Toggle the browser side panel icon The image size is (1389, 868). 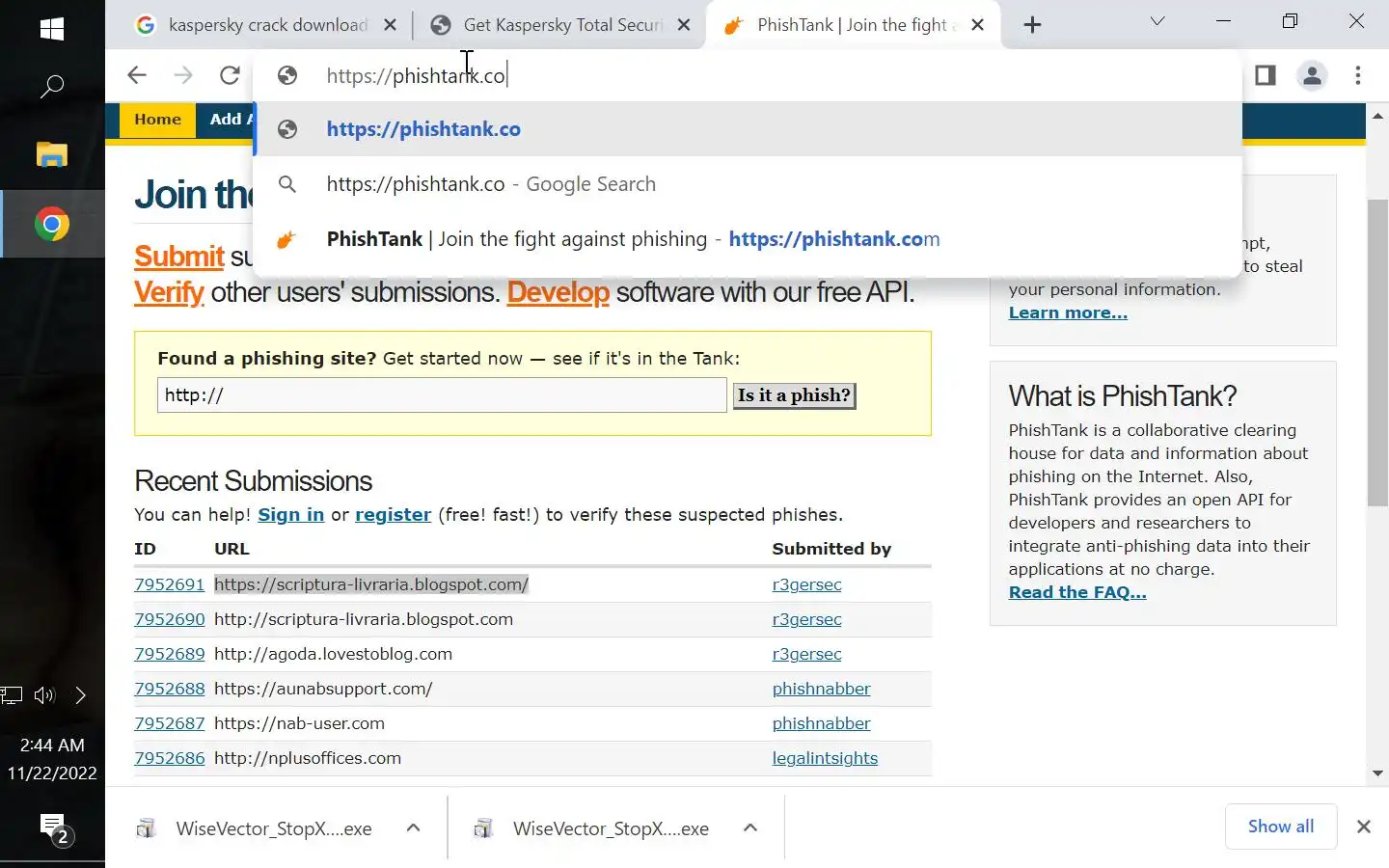1266,75
